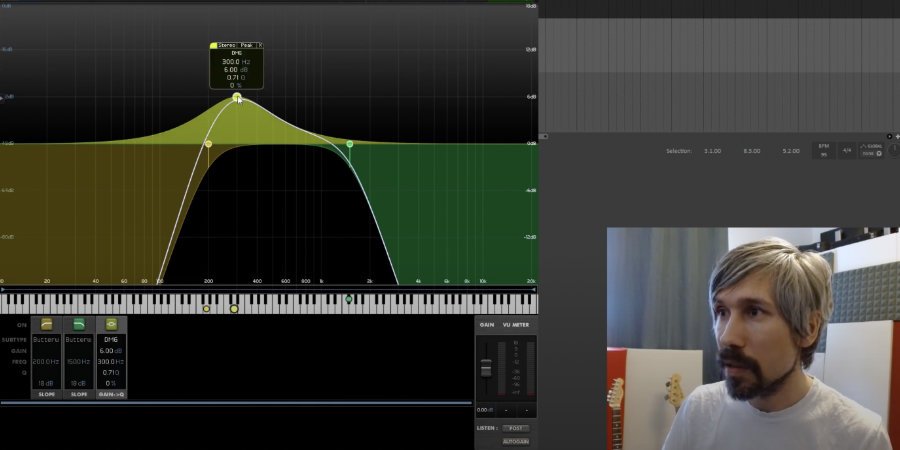This screenshot has height=450, width=900.
Task: Edit the 6.00 dB value in popup
Action: [x=236, y=69]
